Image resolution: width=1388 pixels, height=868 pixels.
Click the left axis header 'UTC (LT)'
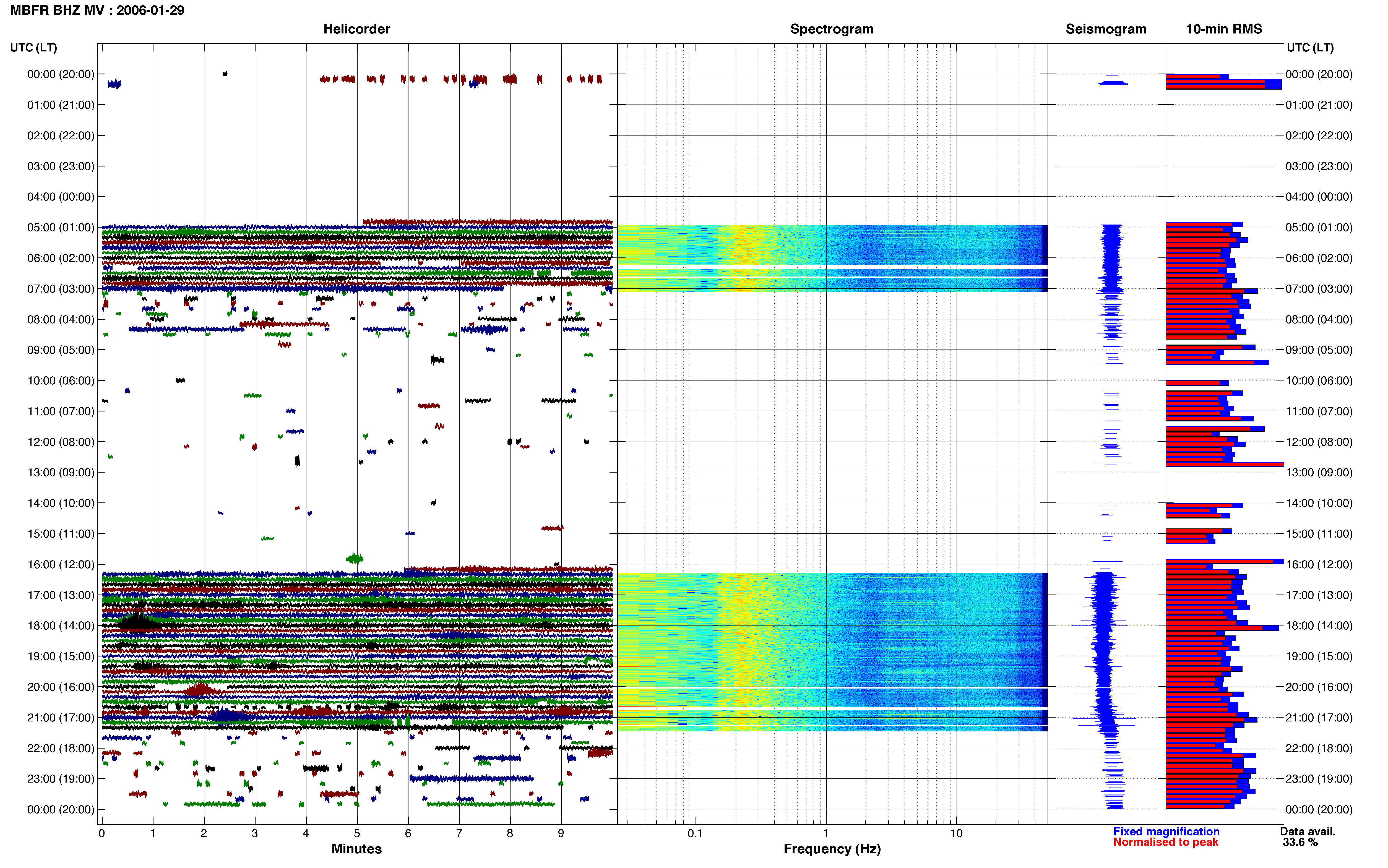pyautogui.click(x=33, y=48)
